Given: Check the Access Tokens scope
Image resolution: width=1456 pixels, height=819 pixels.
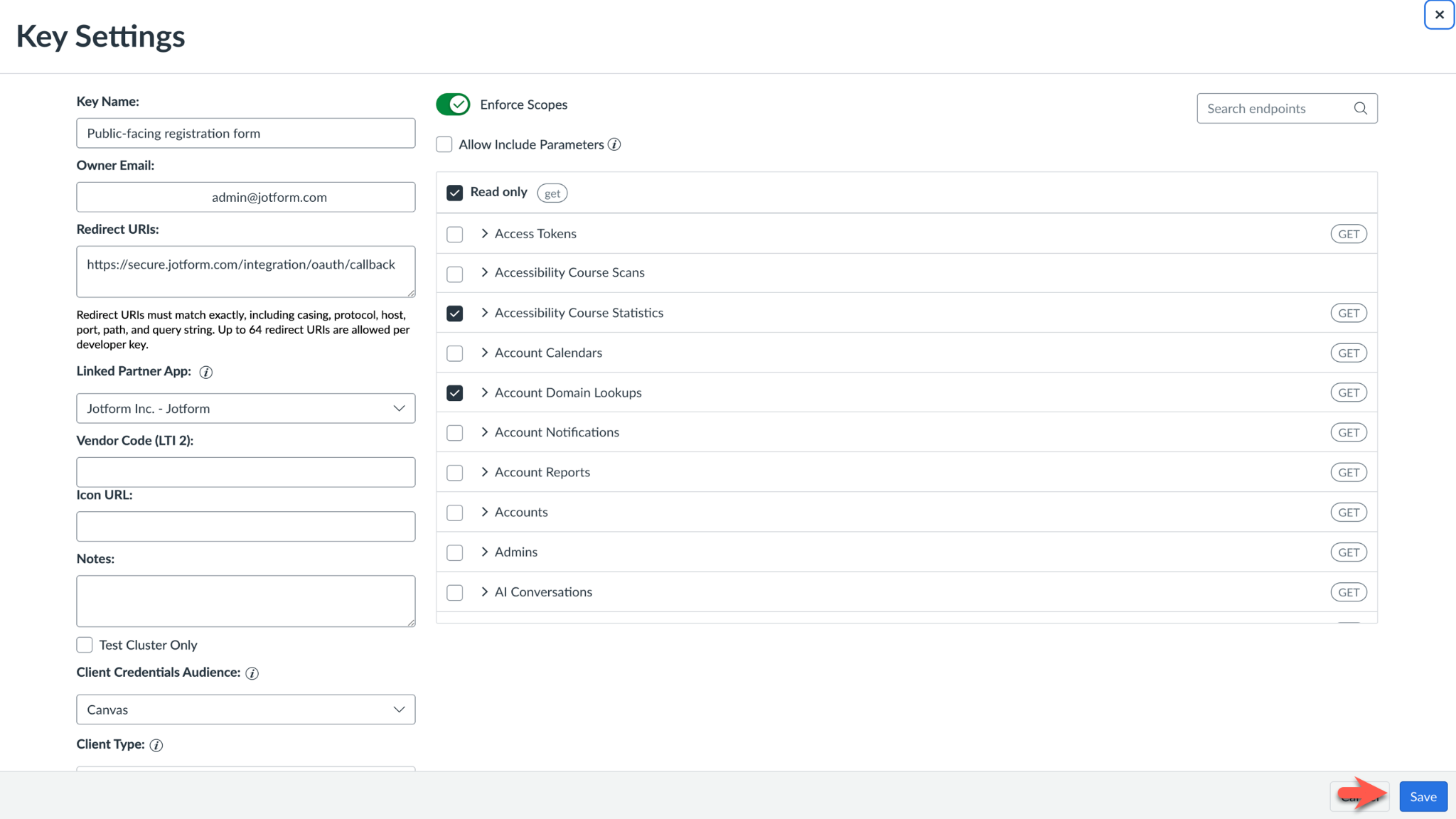Looking at the screenshot, I should click(x=455, y=234).
